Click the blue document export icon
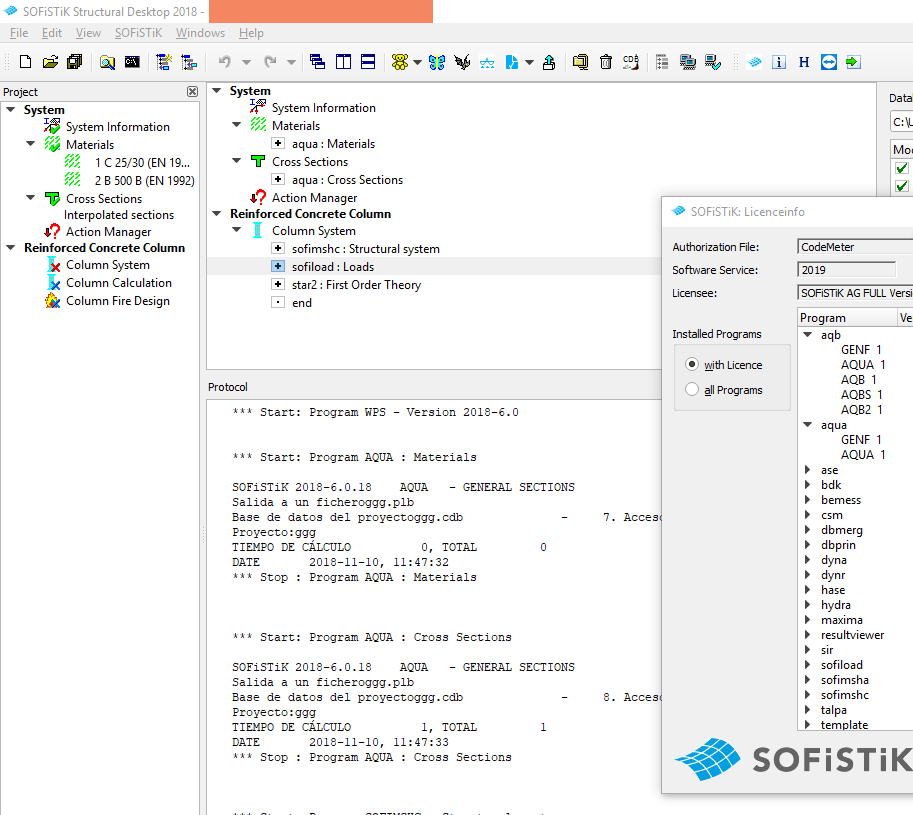 (512, 62)
